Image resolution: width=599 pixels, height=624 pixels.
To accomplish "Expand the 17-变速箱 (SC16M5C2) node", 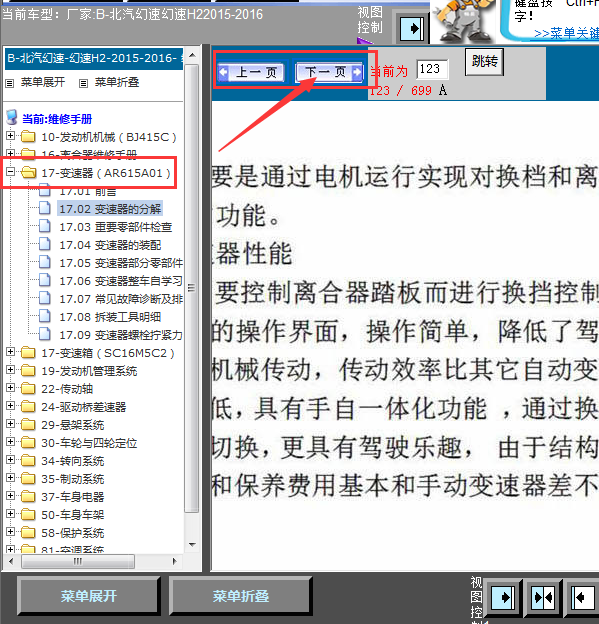I will [11, 352].
